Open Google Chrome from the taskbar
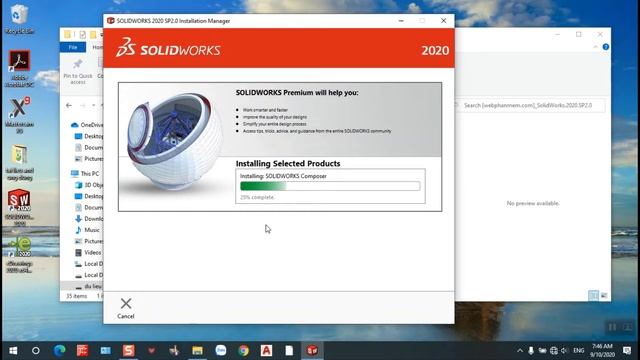The width and height of the screenshot is (640, 360). [244, 351]
